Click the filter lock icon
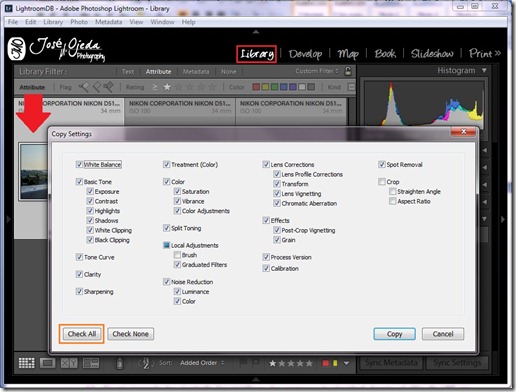Viewport: 516px width, 392px height. click(348, 71)
